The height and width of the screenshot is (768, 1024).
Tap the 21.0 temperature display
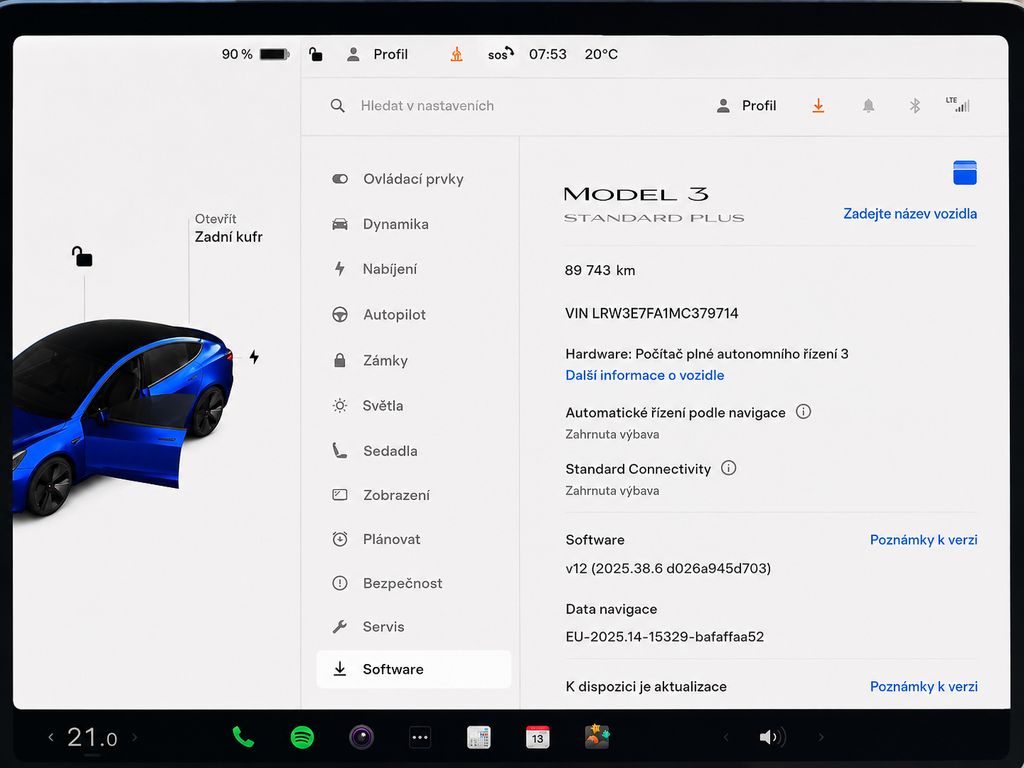coord(92,738)
